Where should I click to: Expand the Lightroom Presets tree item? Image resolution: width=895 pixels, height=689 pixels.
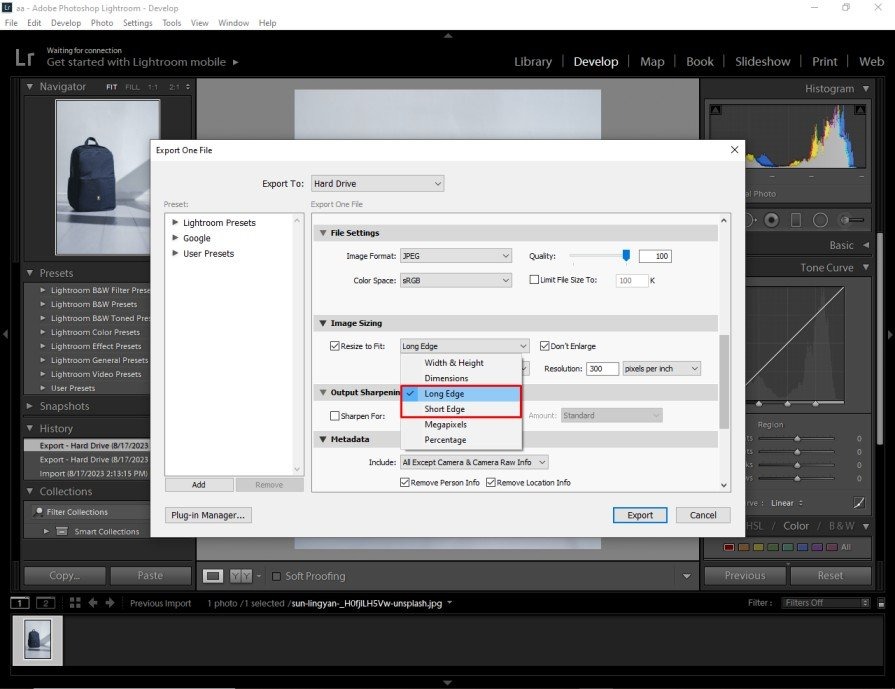click(x=176, y=223)
